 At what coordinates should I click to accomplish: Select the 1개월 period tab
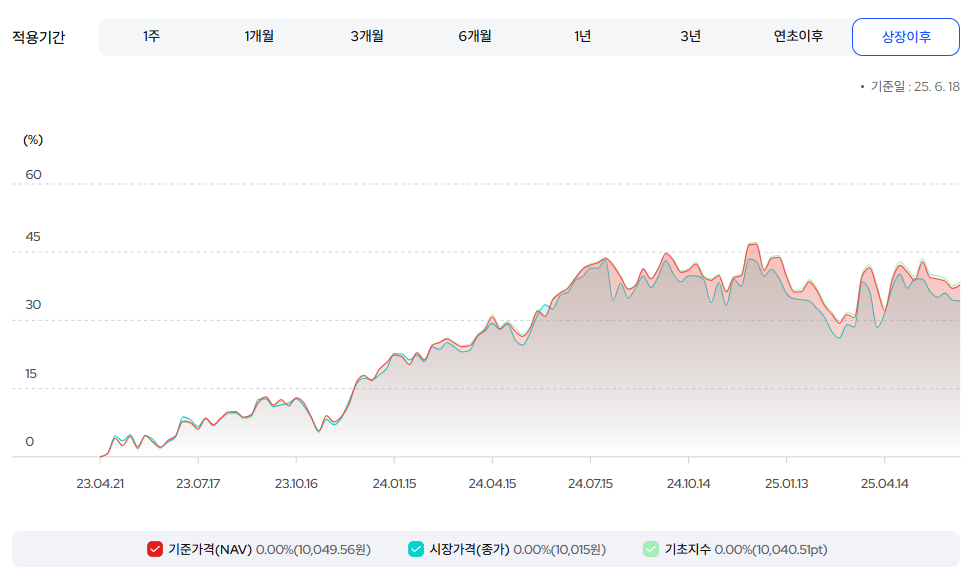259,37
